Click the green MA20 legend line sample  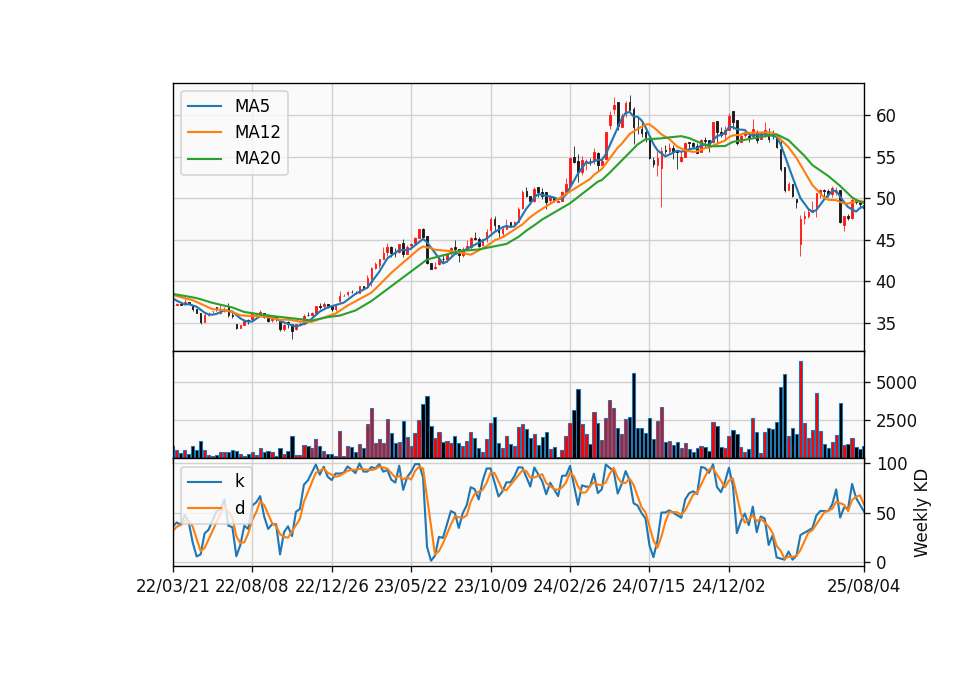point(205,159)
